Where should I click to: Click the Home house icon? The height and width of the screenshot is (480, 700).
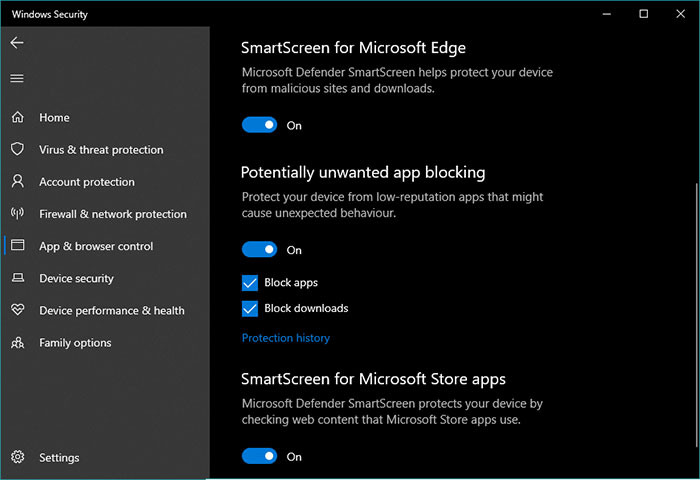(17, 117)
